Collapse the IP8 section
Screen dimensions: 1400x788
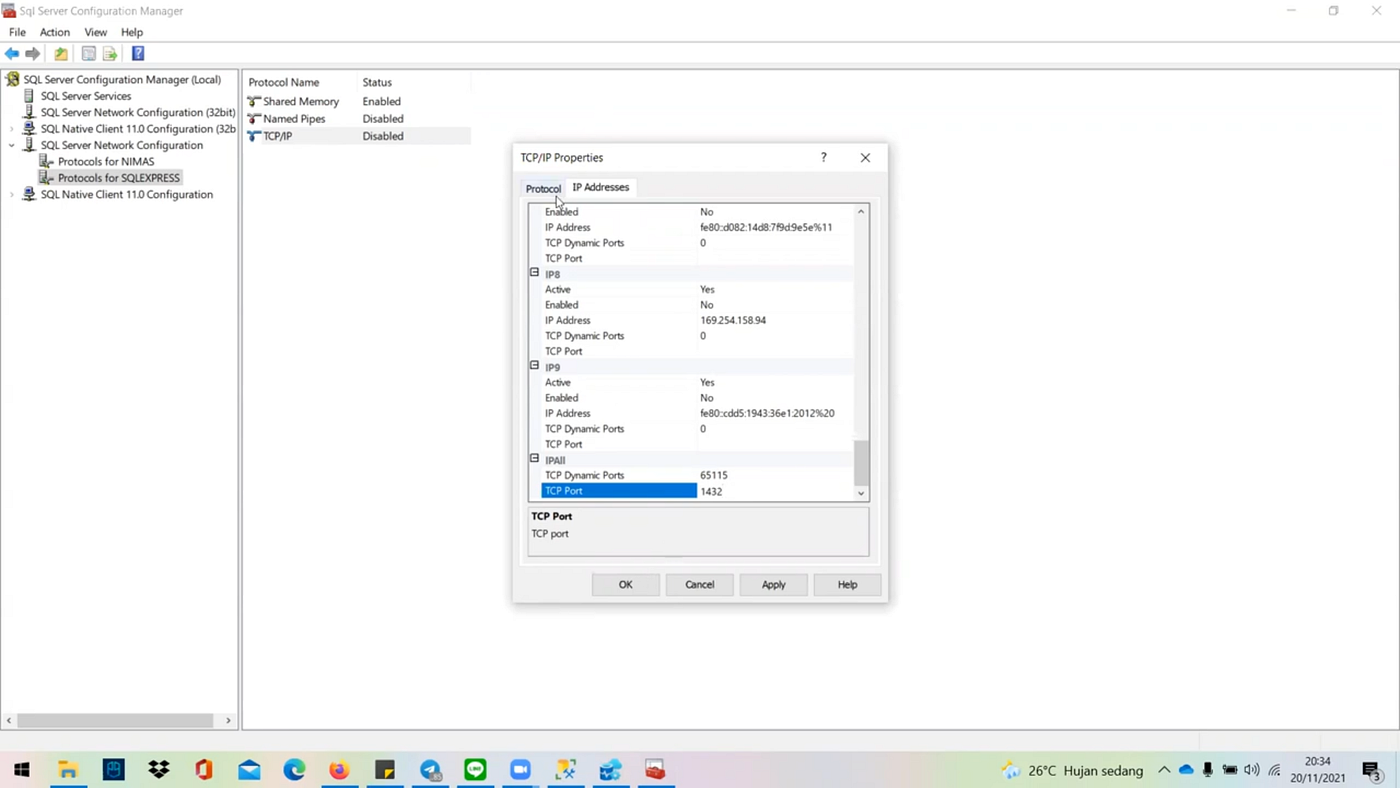tap(534, 273)
